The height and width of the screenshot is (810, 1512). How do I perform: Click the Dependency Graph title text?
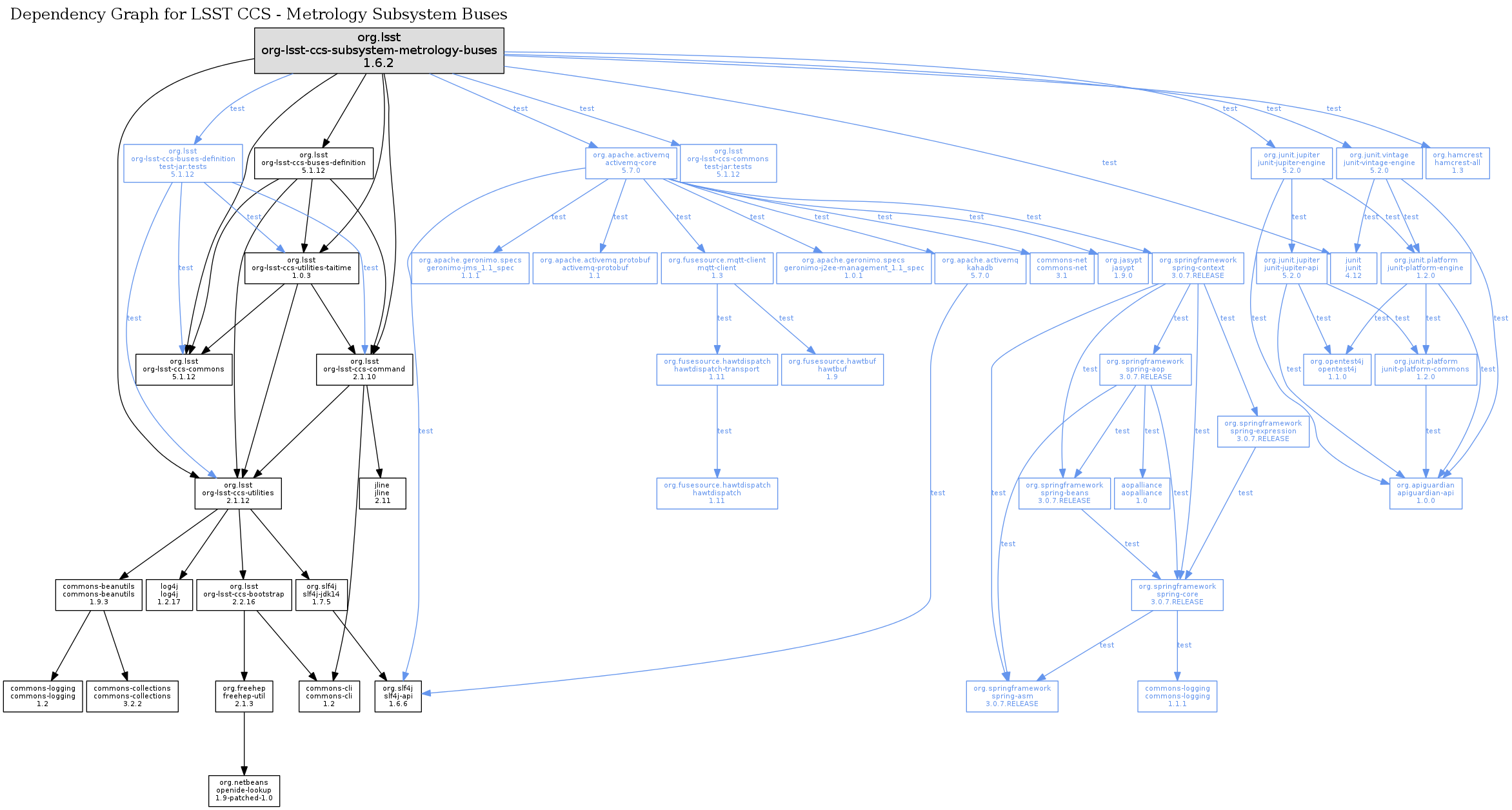click(x=259, y=14)
